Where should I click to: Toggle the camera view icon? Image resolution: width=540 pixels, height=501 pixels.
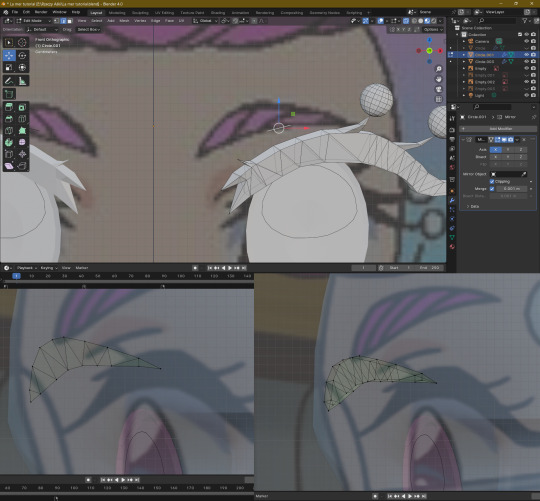pos(439,89)
